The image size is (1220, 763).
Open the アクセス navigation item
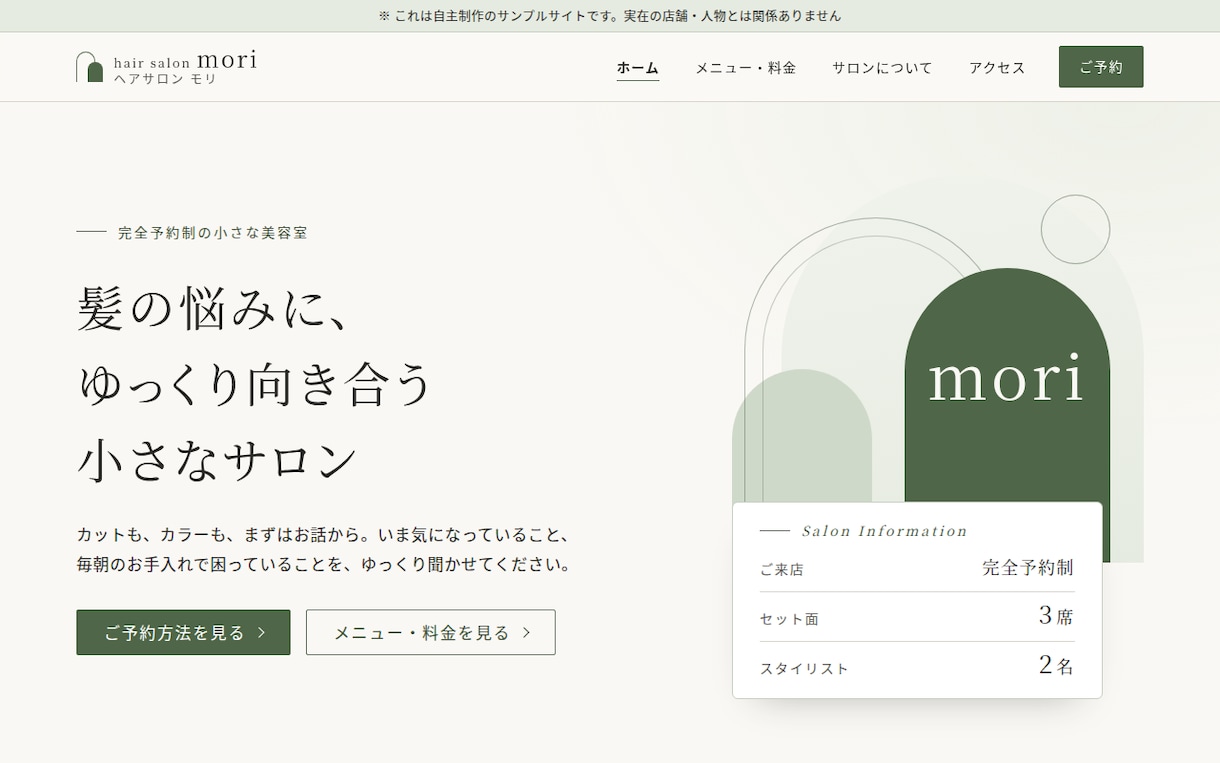tap(997, 68)
